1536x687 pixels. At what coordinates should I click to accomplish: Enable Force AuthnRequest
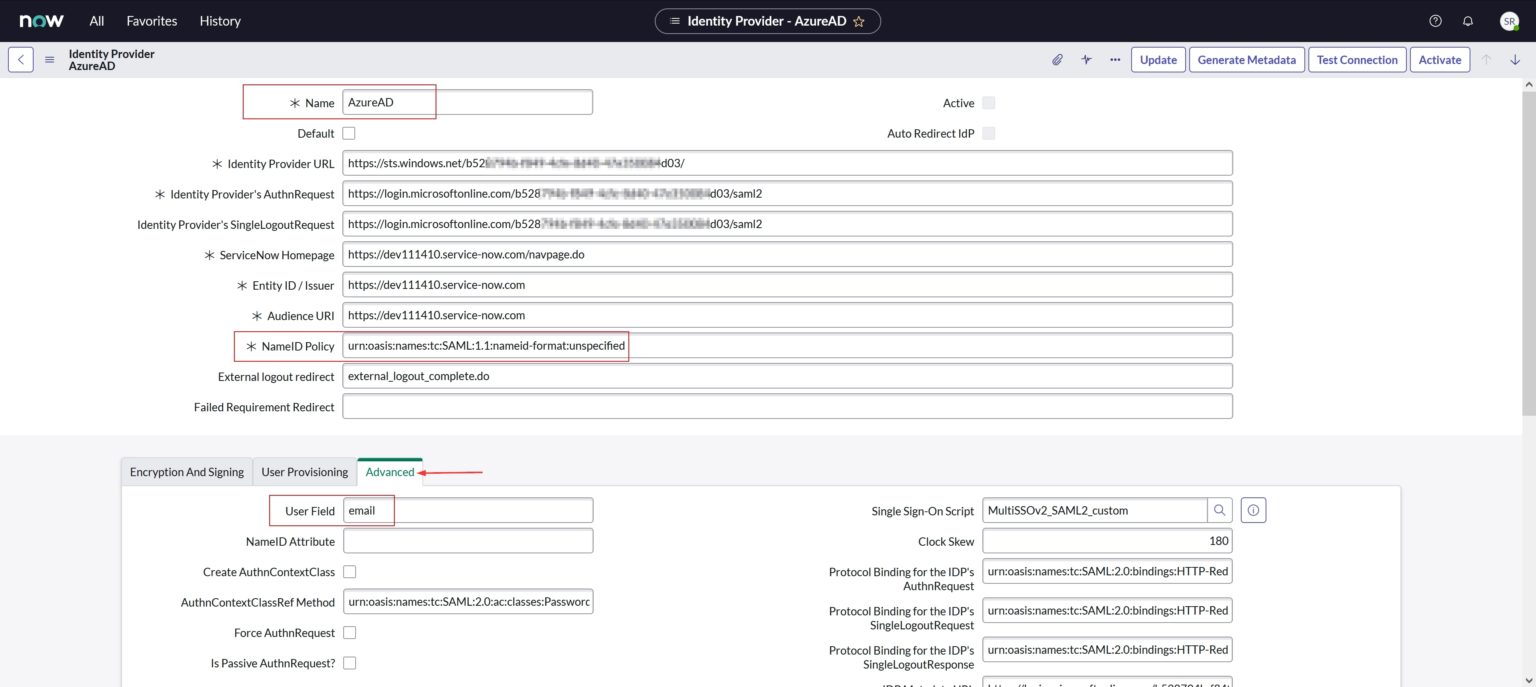coord(348,632)
